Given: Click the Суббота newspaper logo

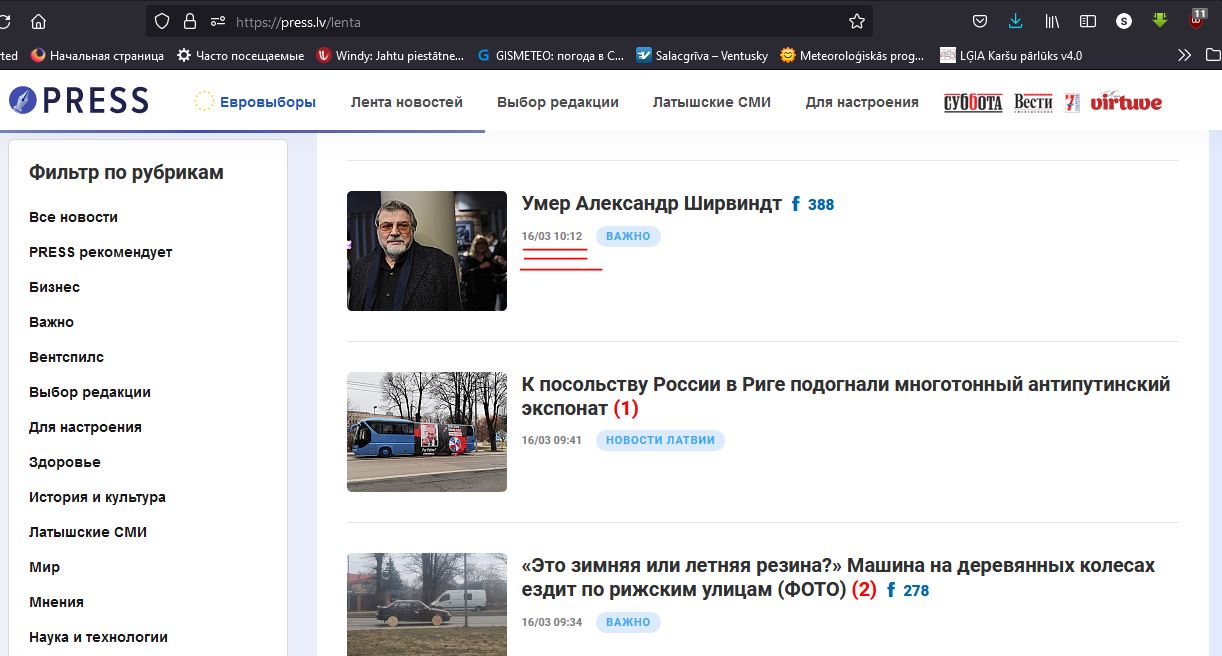Looking at the screenshot, I should click(973, 102).
